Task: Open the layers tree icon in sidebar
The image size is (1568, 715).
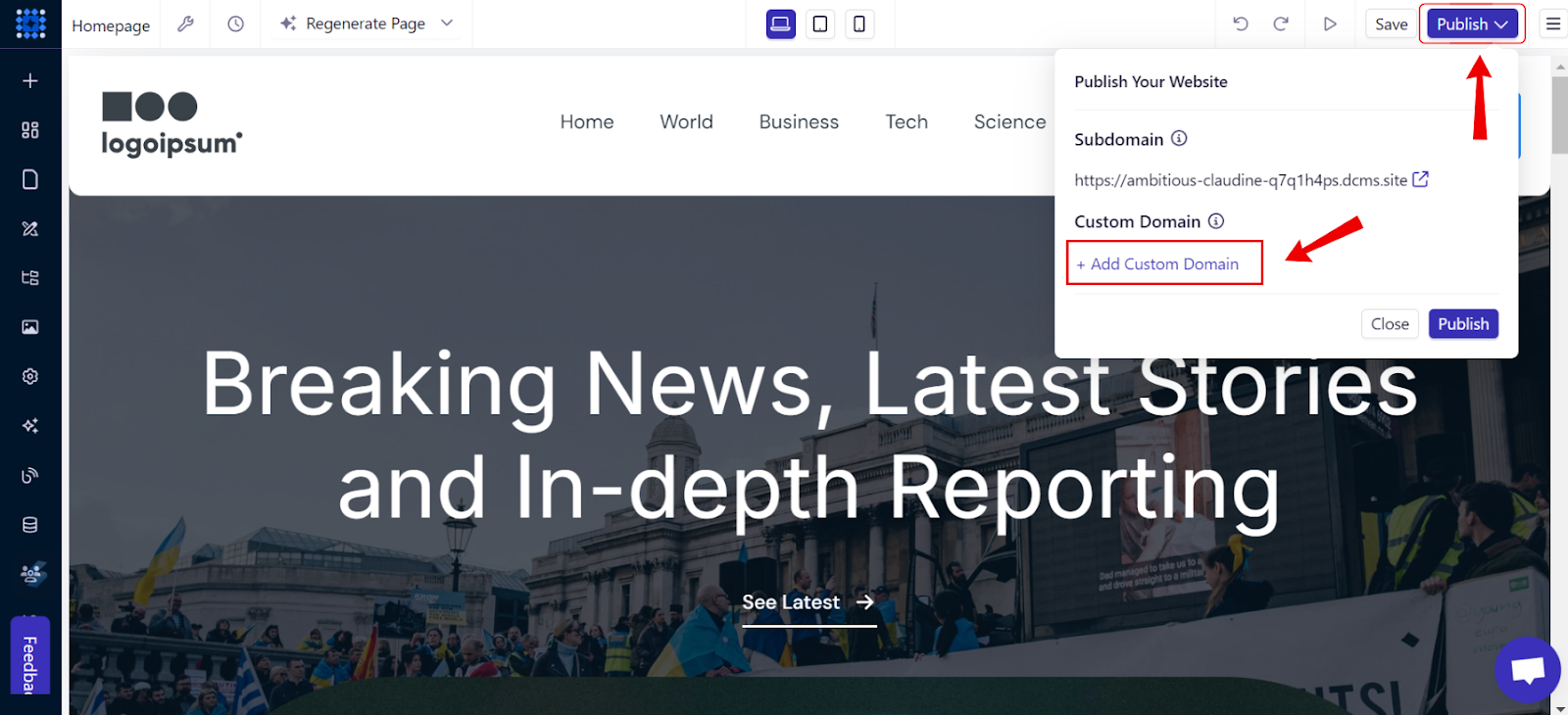Action: pyautogui.click(x=30, y=277)
